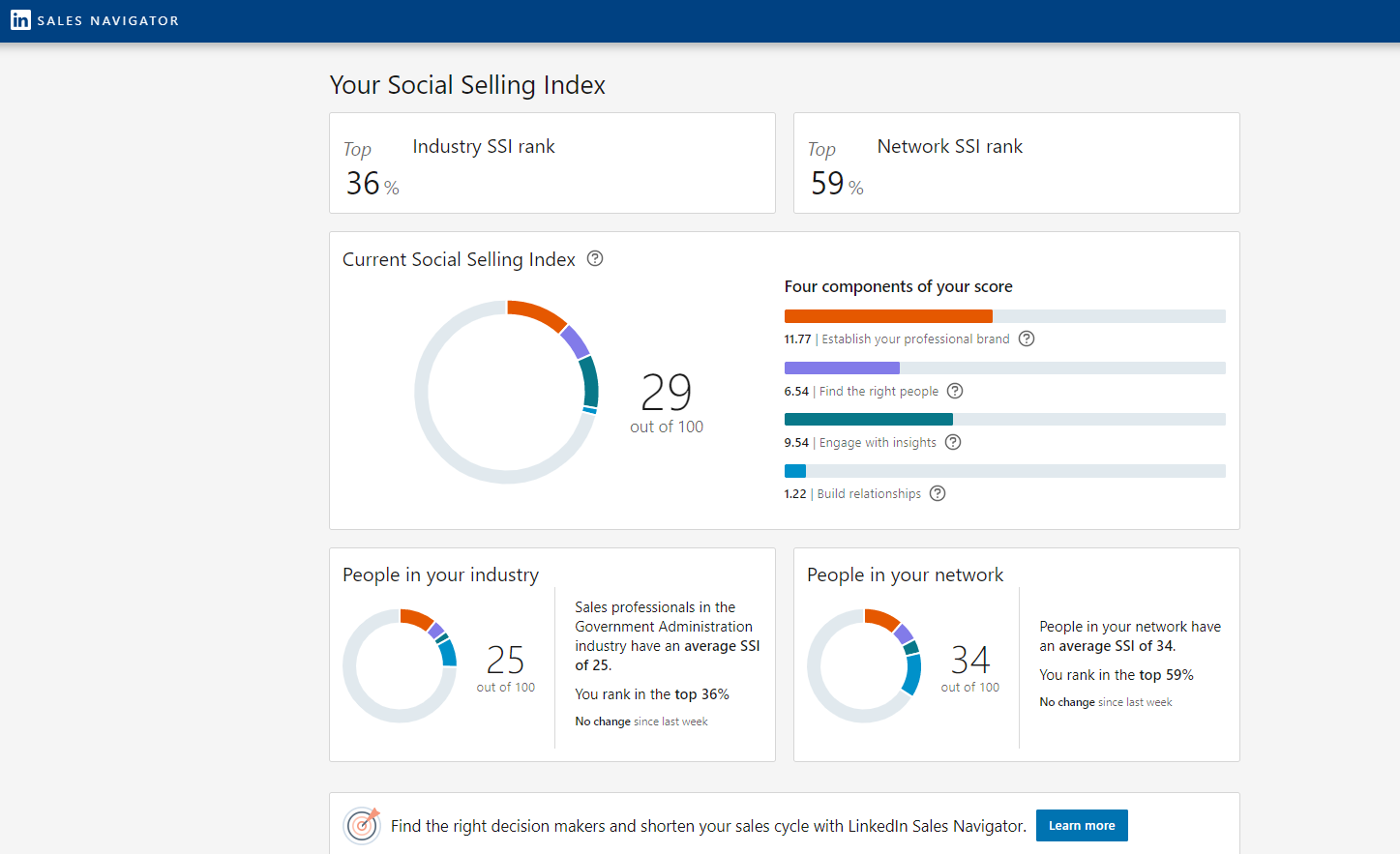This screenshot has width=1400, height=854.
Task: Select the Industry SSI rank heading
Action: (x=484, y=146)
